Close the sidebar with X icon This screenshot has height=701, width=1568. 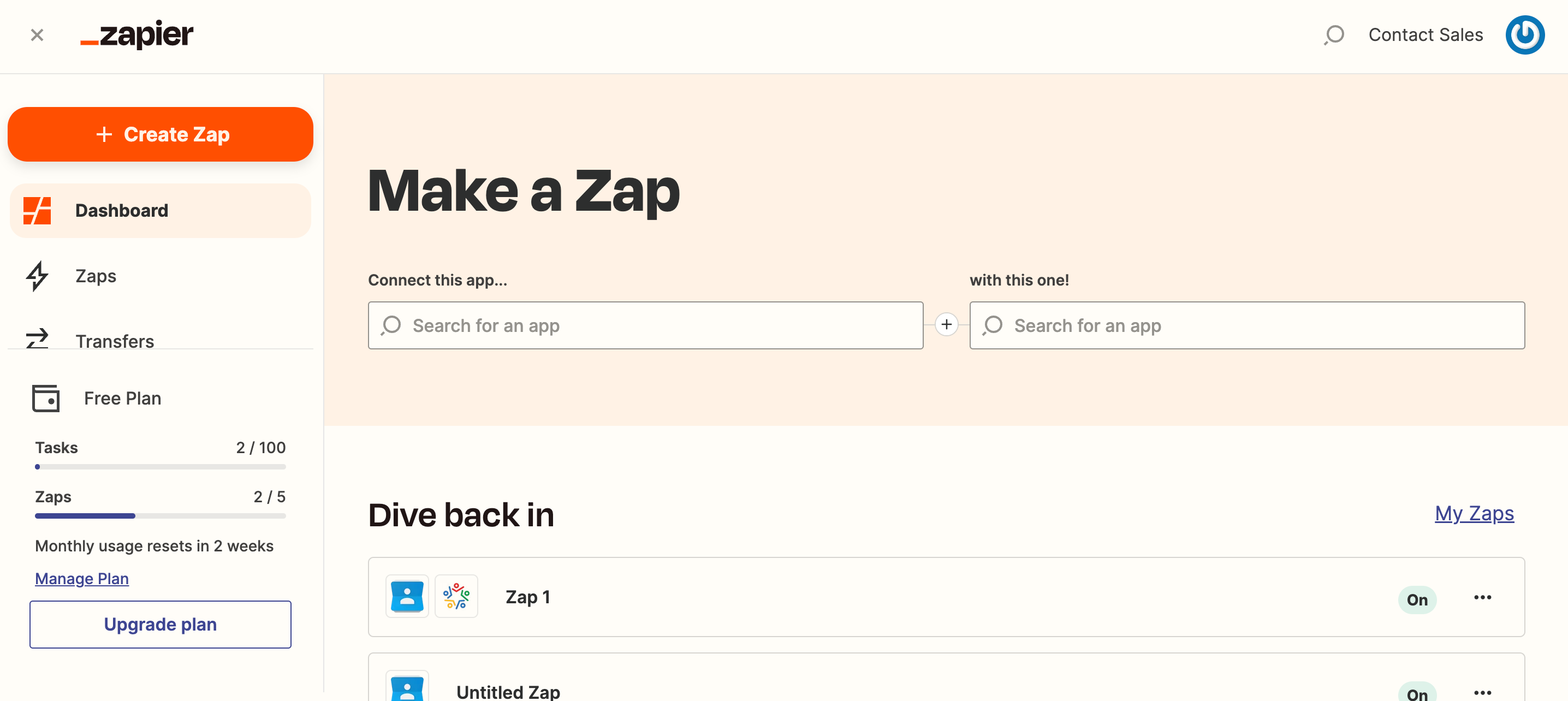pos(37,35)
